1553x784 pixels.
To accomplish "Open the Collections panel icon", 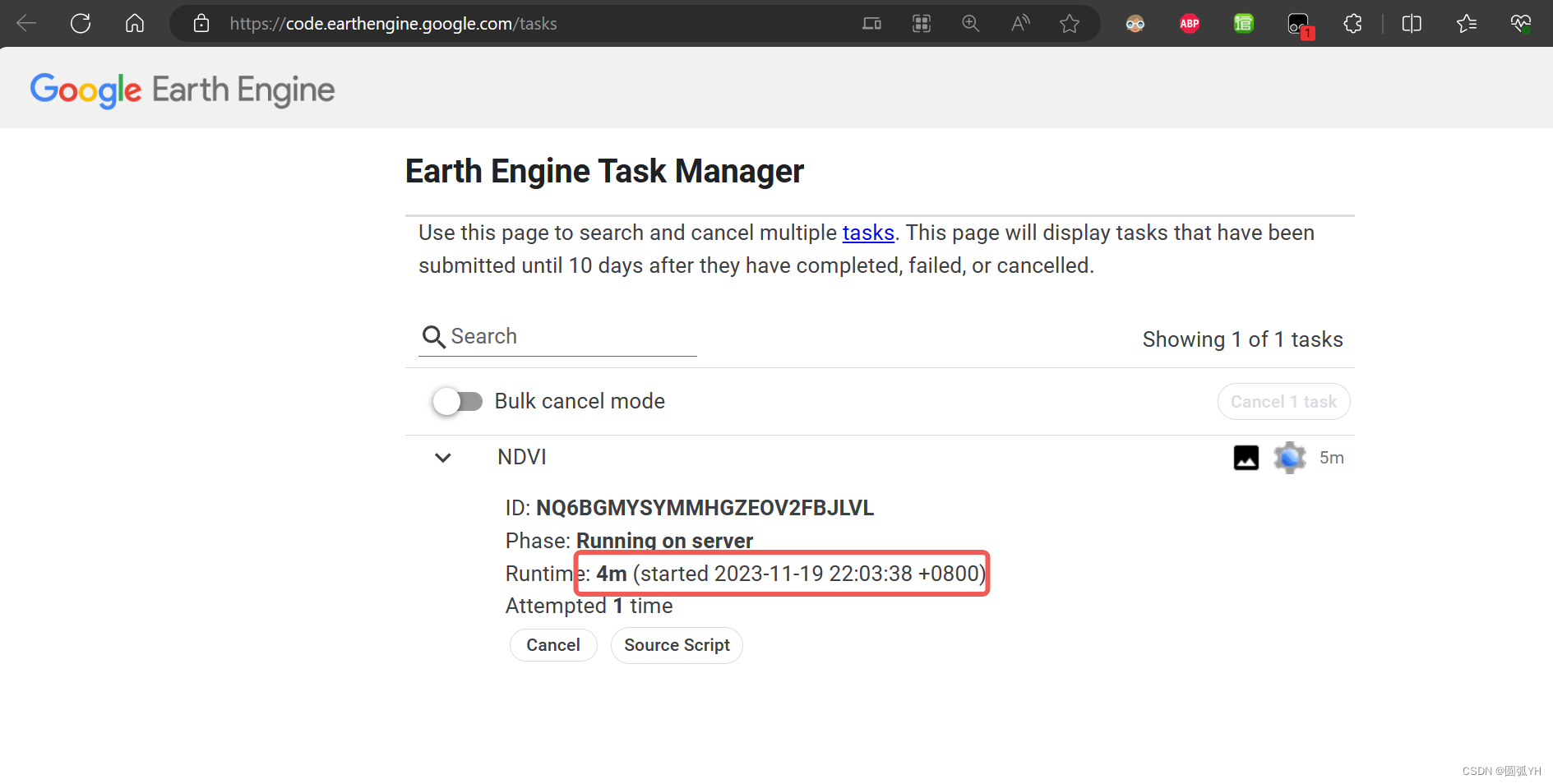I will pyautogui.click(x=1467, y=23).
